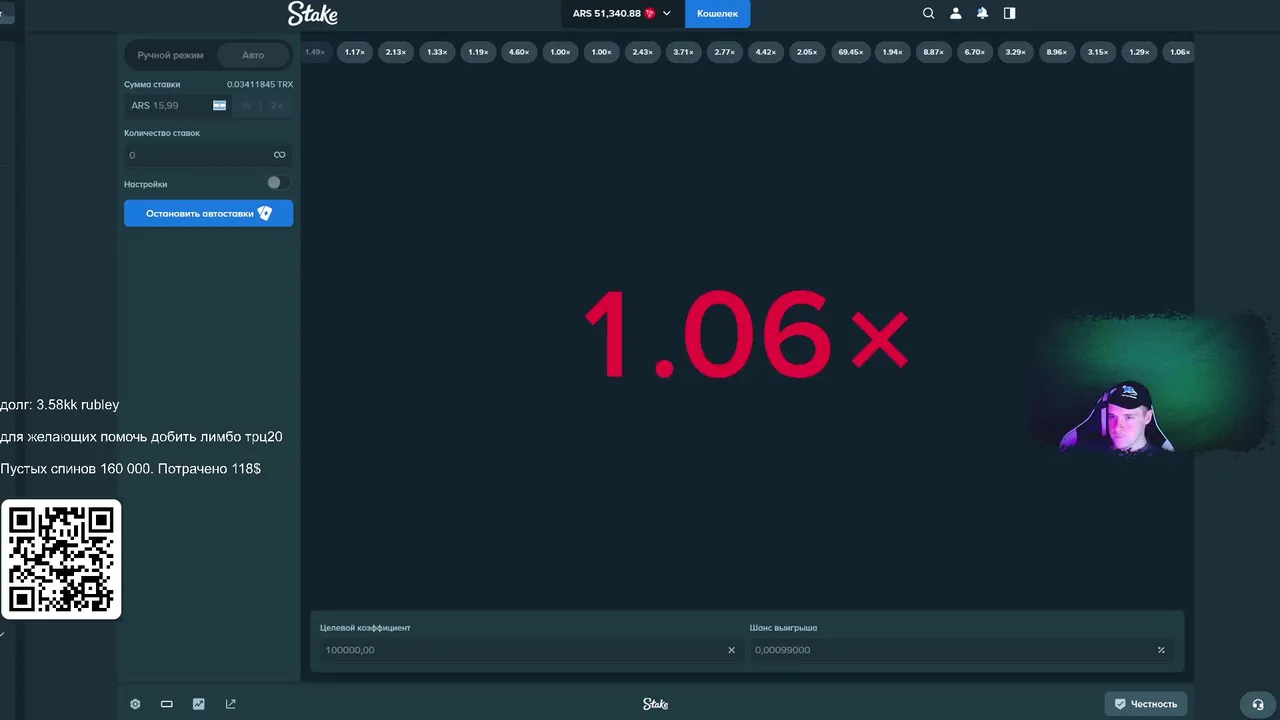Open live stats chart icon
This screenshot has height=720, width=1280.
point(199,704)
